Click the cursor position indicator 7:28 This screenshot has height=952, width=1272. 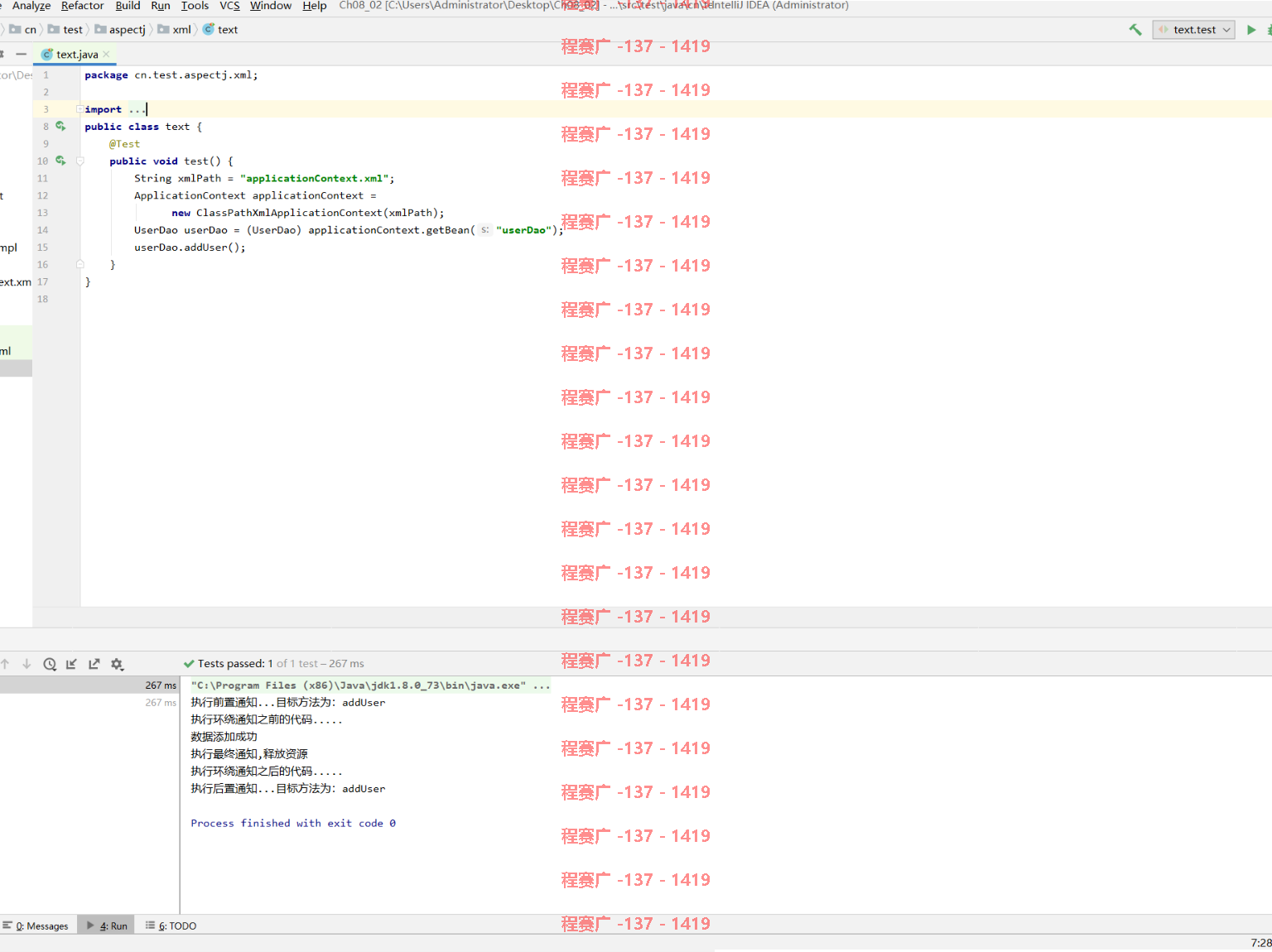tap(1260, 943)
